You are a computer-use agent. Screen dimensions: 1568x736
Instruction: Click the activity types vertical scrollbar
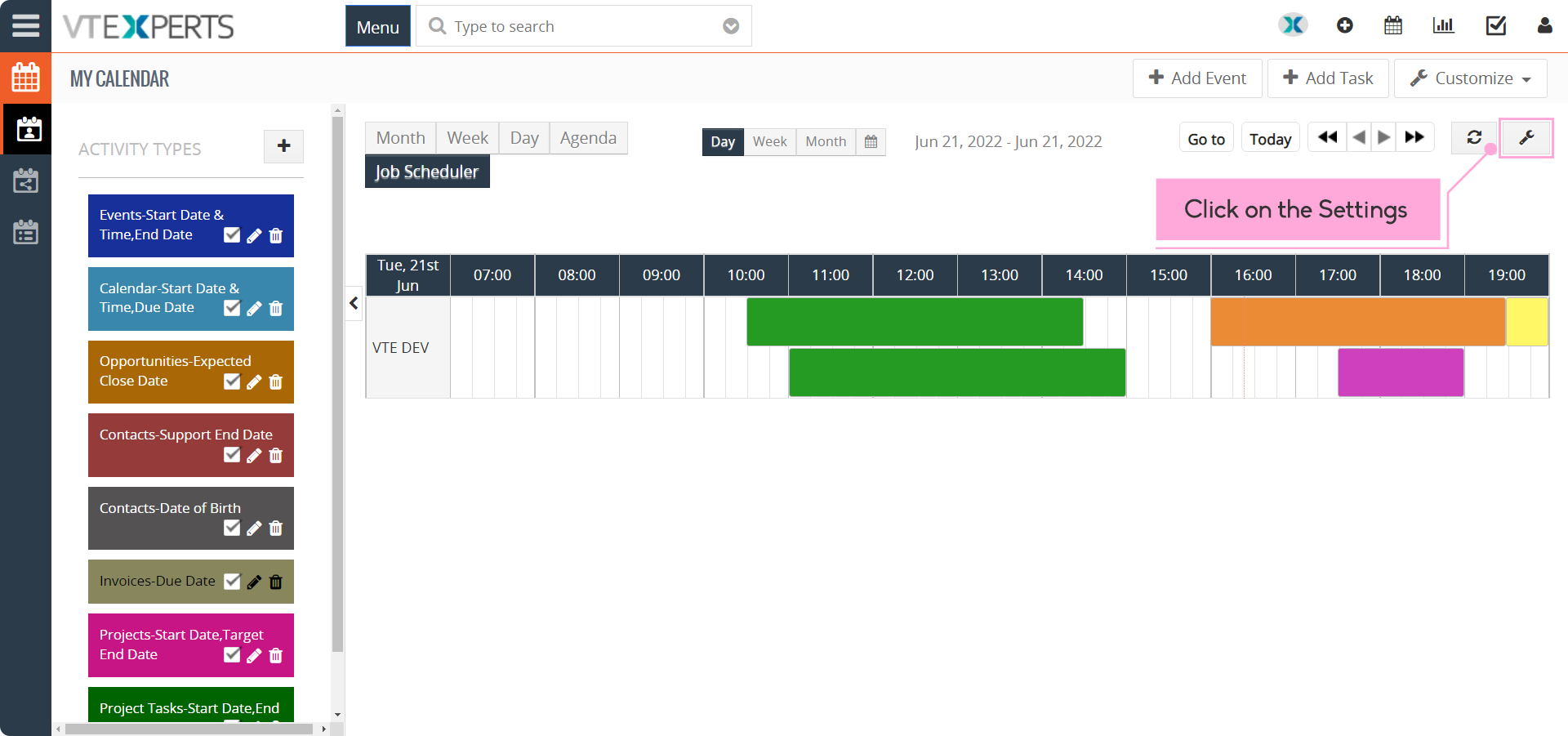point(337,384)
